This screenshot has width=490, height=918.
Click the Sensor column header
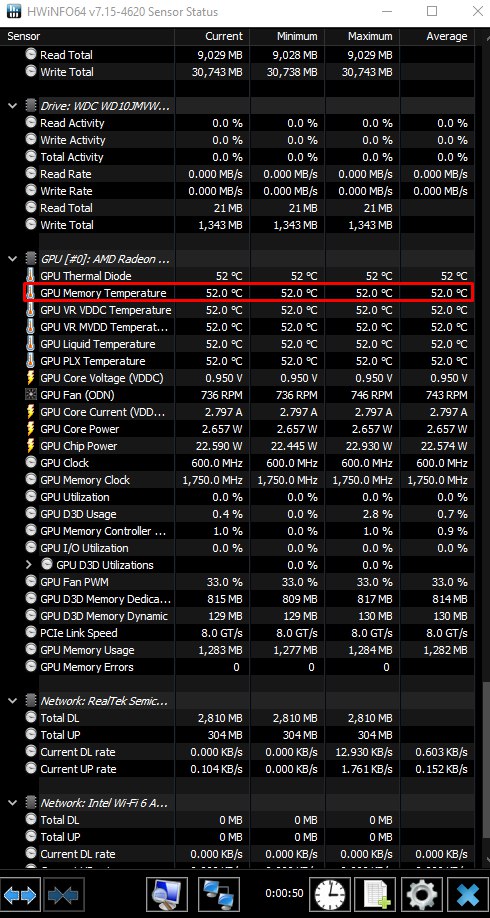(87, 36)
